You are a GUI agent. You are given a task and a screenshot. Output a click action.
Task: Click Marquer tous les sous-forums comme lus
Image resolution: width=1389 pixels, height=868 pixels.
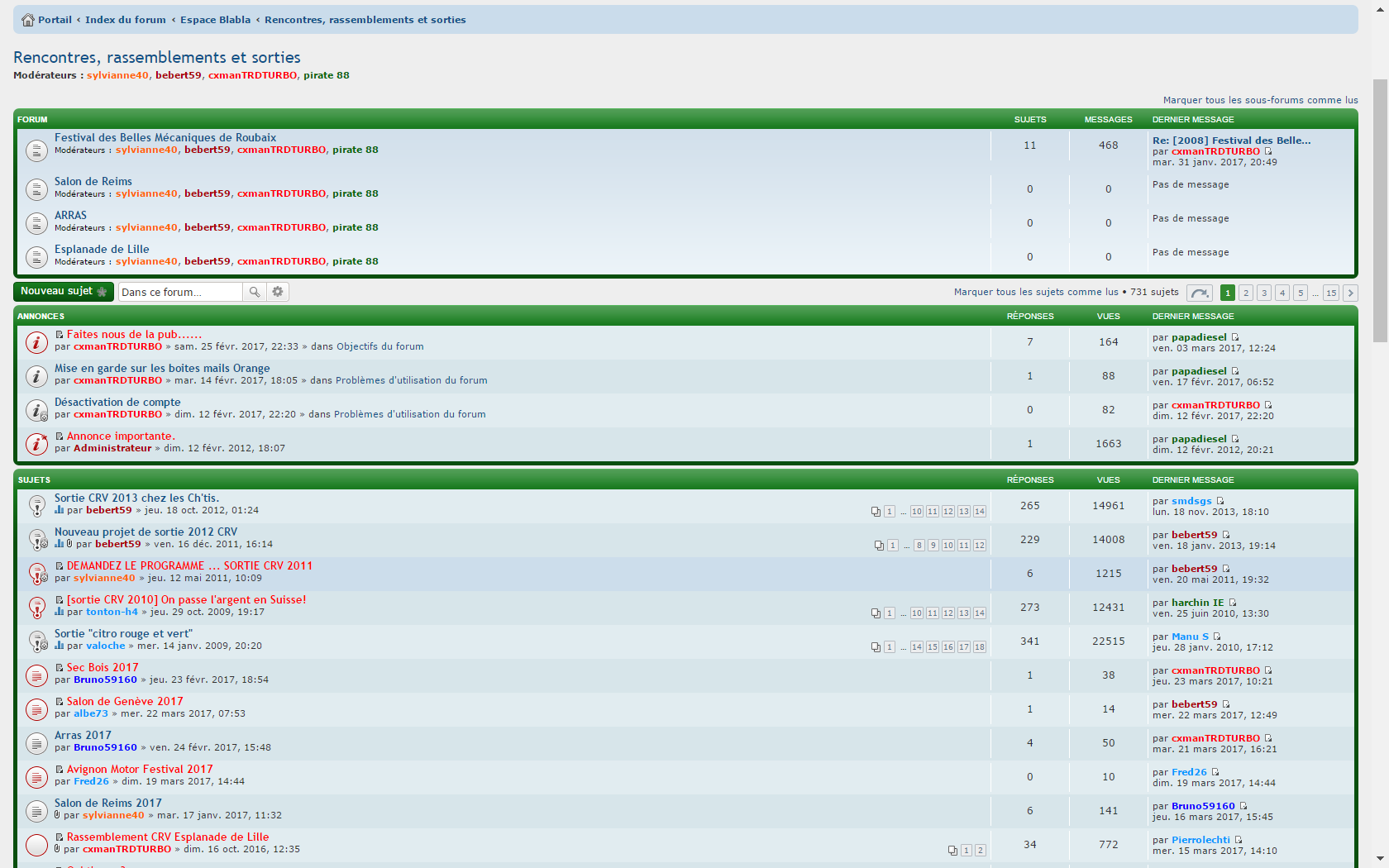[x=1261, y=100]
